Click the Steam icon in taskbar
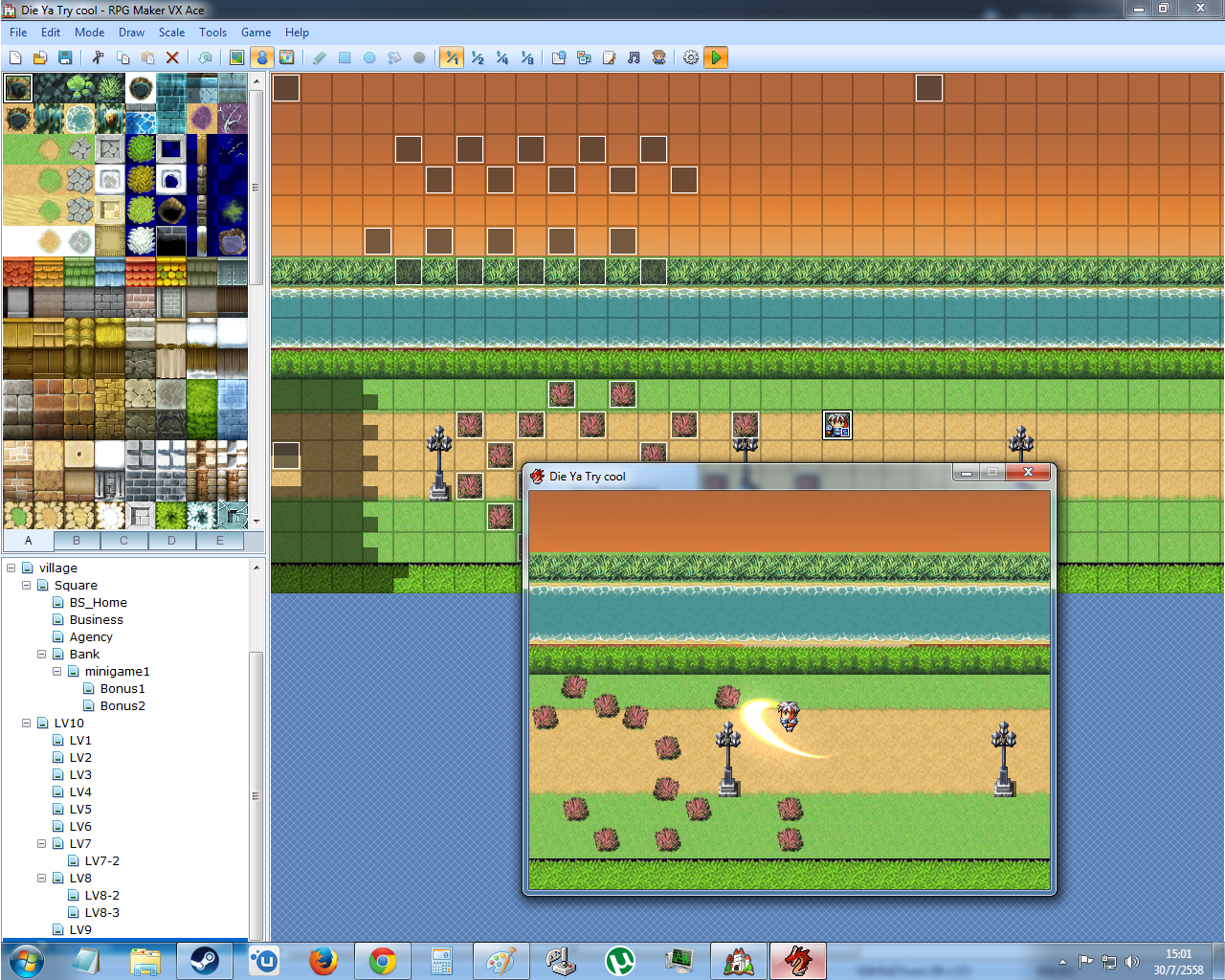This screenshot has width=1225, height=980. (205, 960)
